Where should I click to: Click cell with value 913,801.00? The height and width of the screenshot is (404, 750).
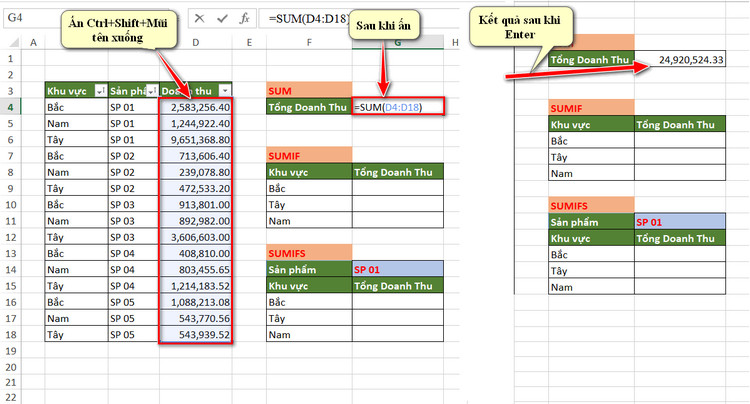click(196, 205)
